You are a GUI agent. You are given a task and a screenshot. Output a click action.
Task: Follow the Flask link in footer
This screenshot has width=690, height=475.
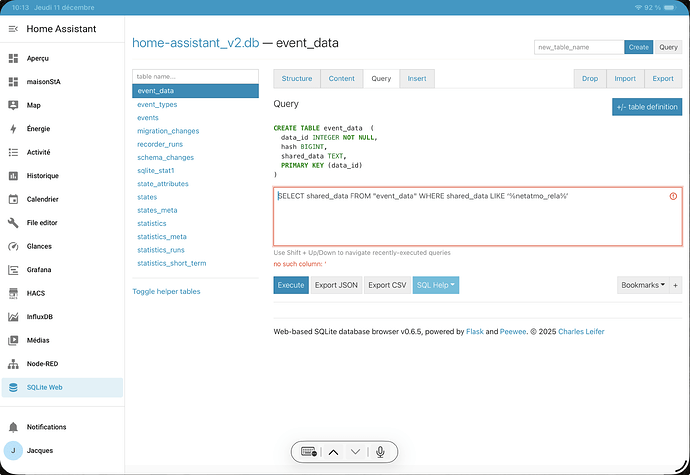tap(475, 331)
